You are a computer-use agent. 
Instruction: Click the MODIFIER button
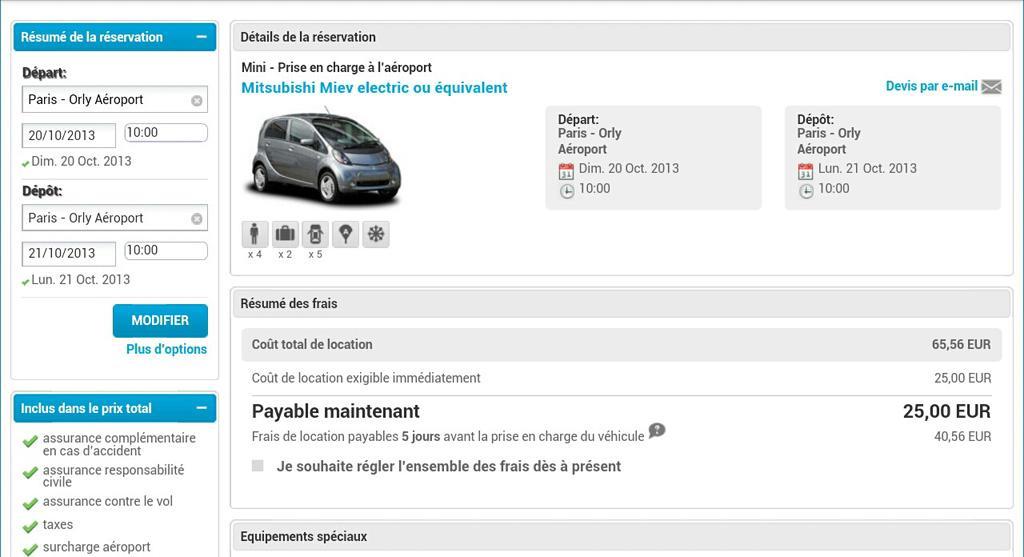click(160, 321)
